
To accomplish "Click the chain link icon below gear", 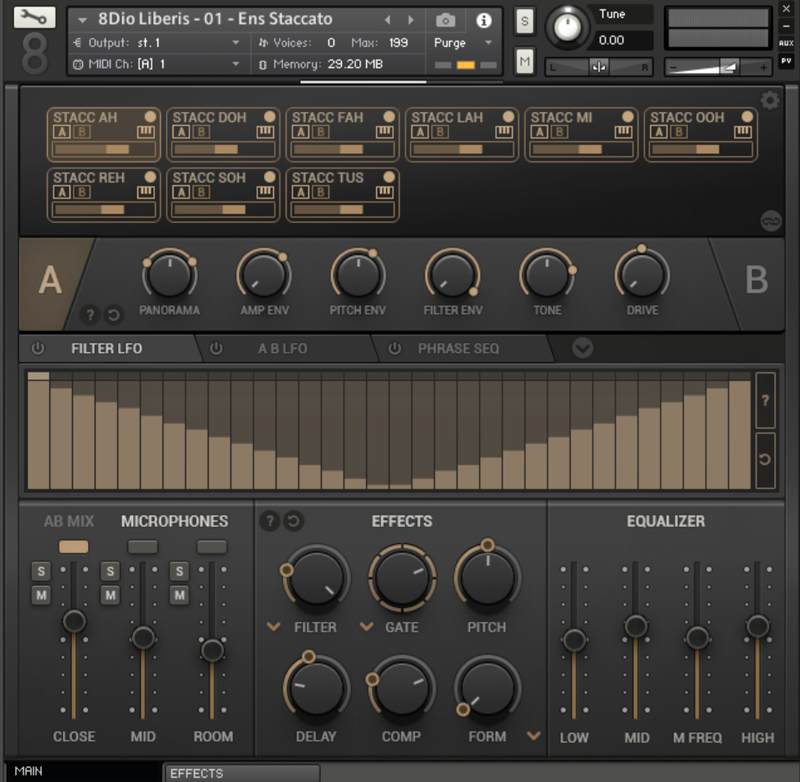I will click(x=771, y=221).
